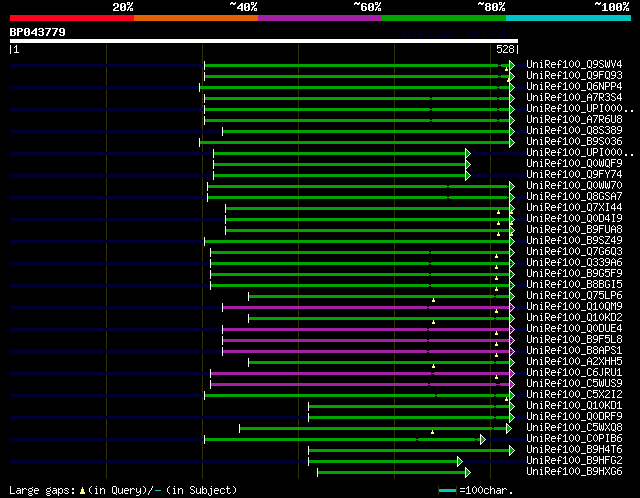The image size is (640, 498).
Task: Click the UniRef100_Q0WW70 label
Action: click(574, 186)
